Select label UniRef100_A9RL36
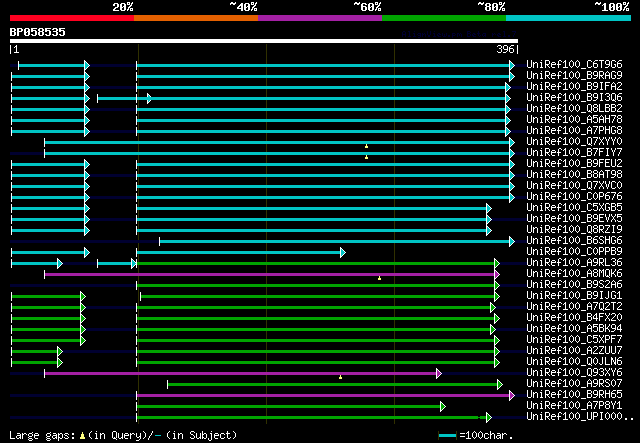Screen dimensions: 640x443 574,263
